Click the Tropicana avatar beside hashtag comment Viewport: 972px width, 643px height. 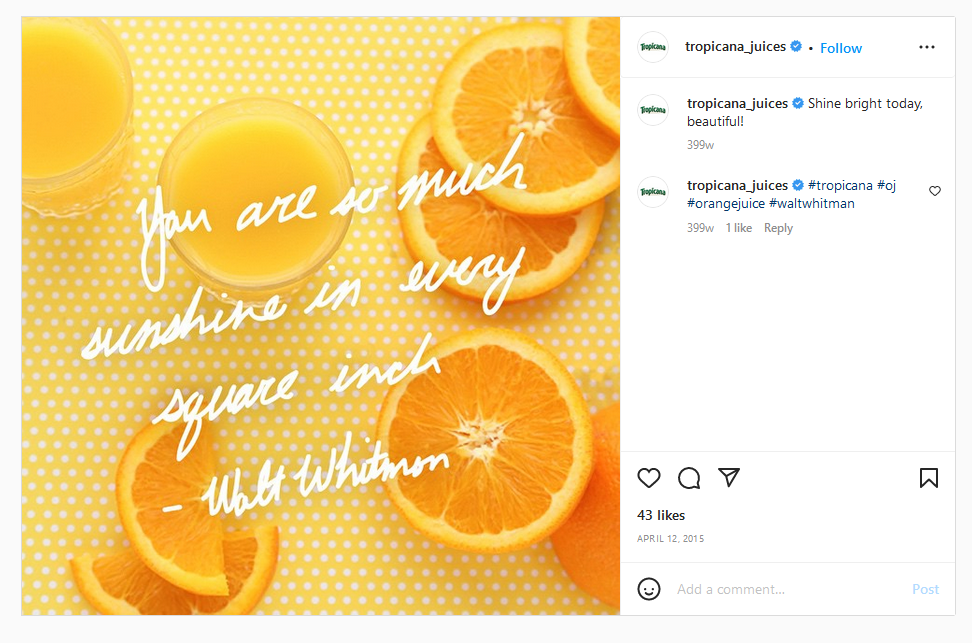pyautogui.click(x=653, y=192)
